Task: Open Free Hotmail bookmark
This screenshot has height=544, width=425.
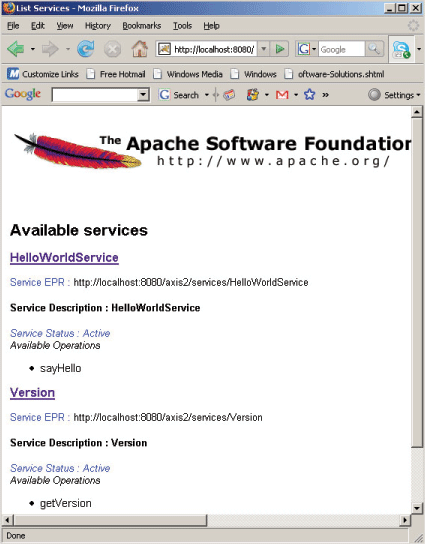Action: (116, 74)
